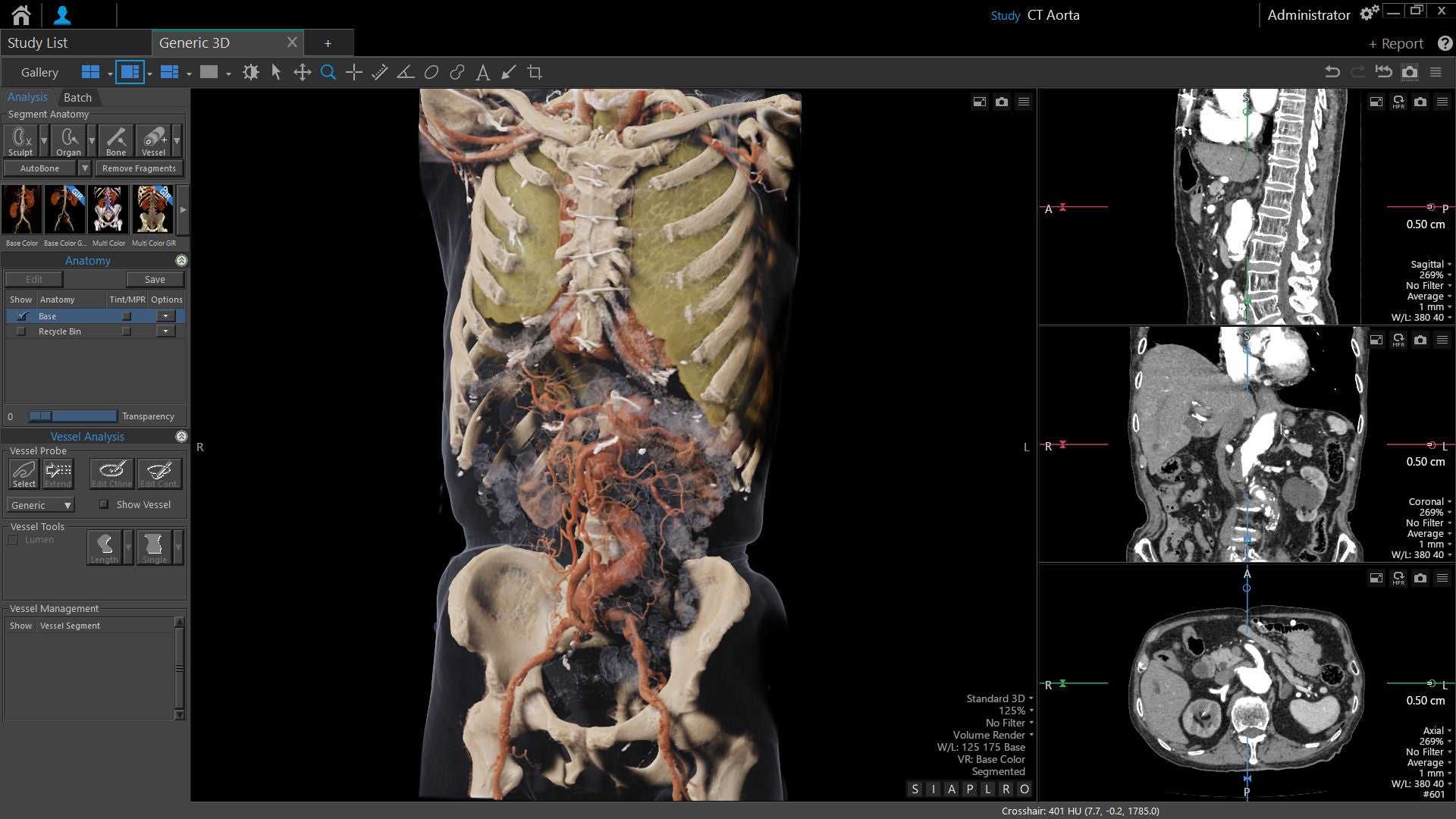Open the Gallery button
The width and height of the screenshot is (1456, 819).
pos(39,73)
